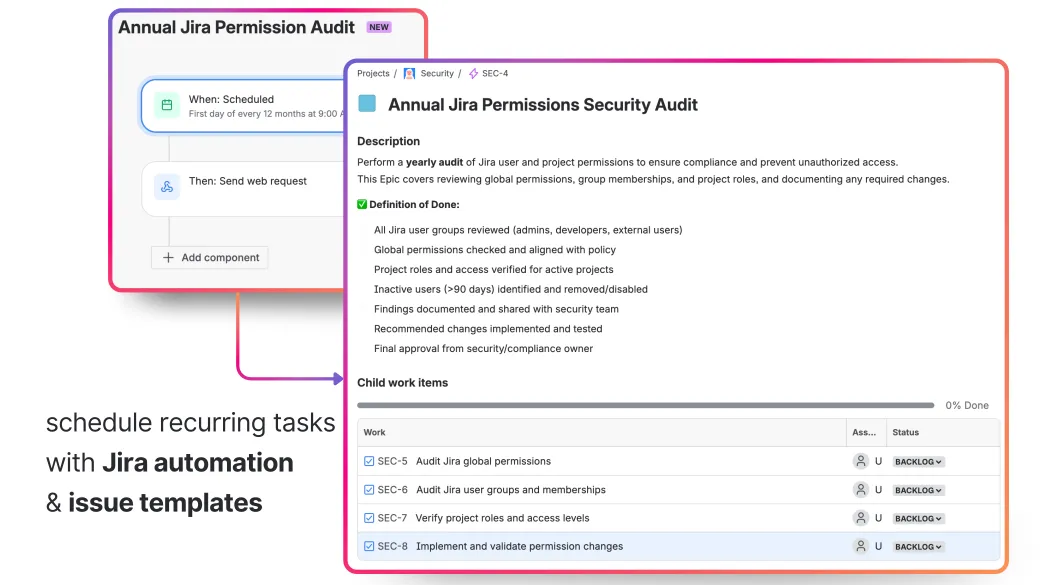This screenshot has width=1040, height=585.
Task: Click the assignee avatar on SEC-8
Action: (x=861, y=546)
